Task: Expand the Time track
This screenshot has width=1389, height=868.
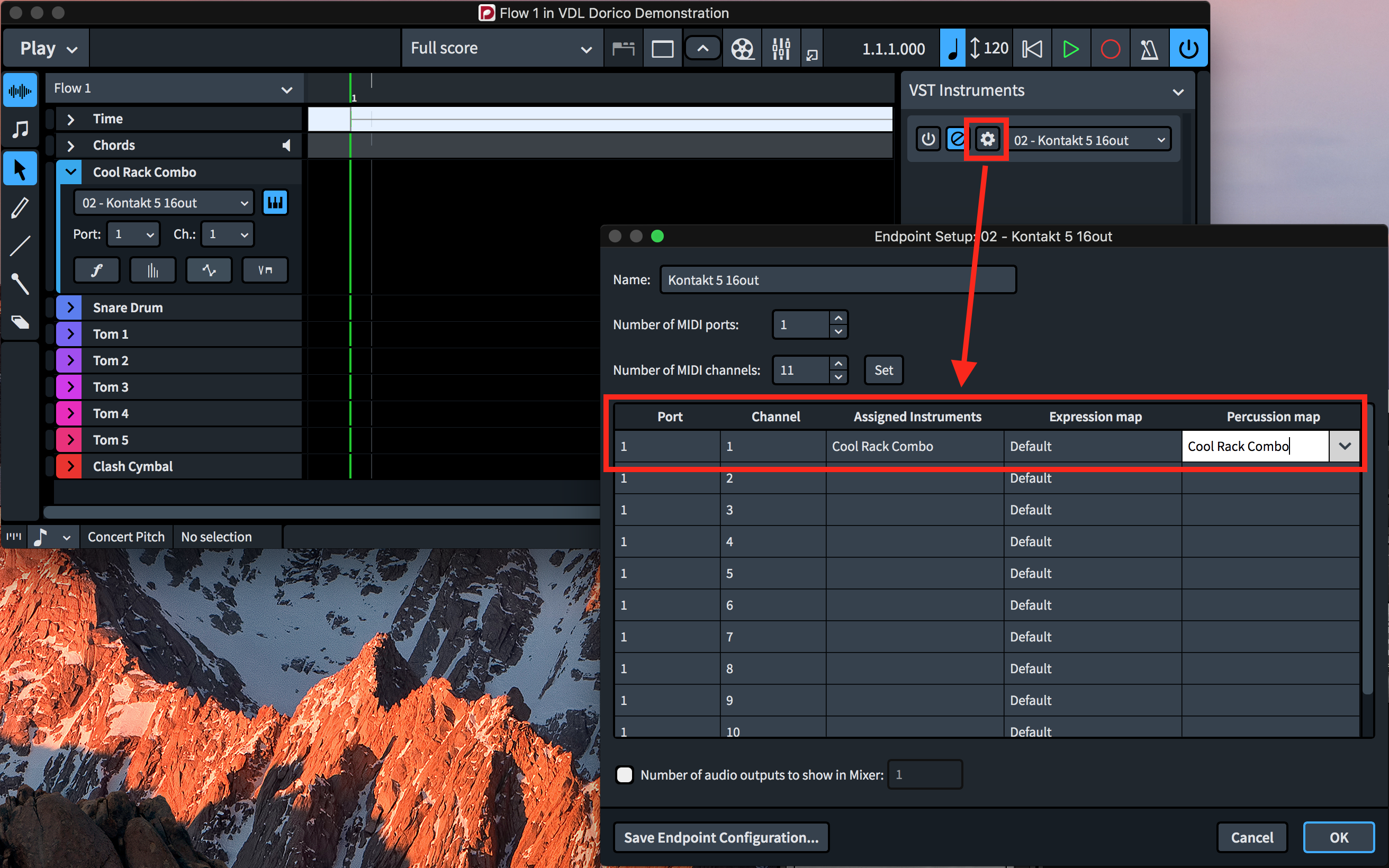Action: pyautogui.click(x=70, y=119)
